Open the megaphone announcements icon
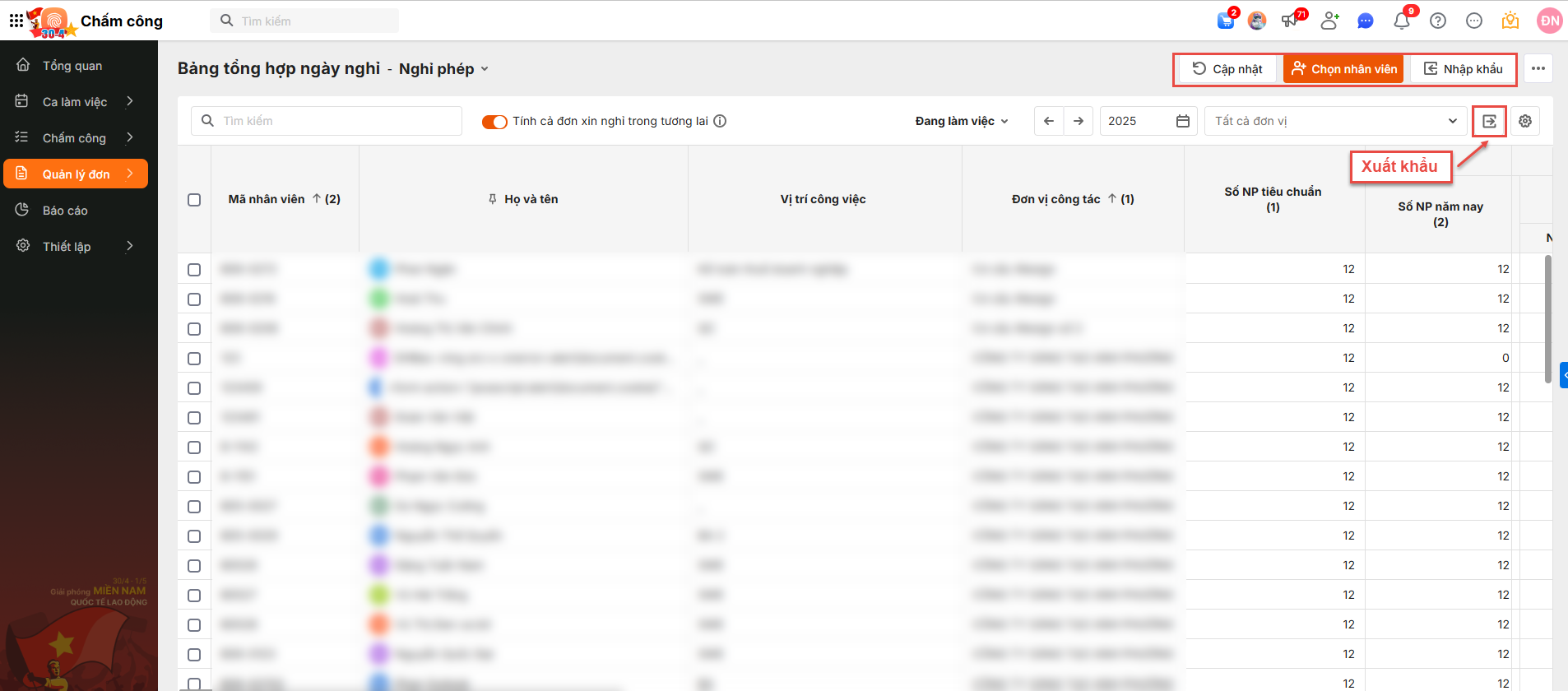 [x=1290, y=21]
